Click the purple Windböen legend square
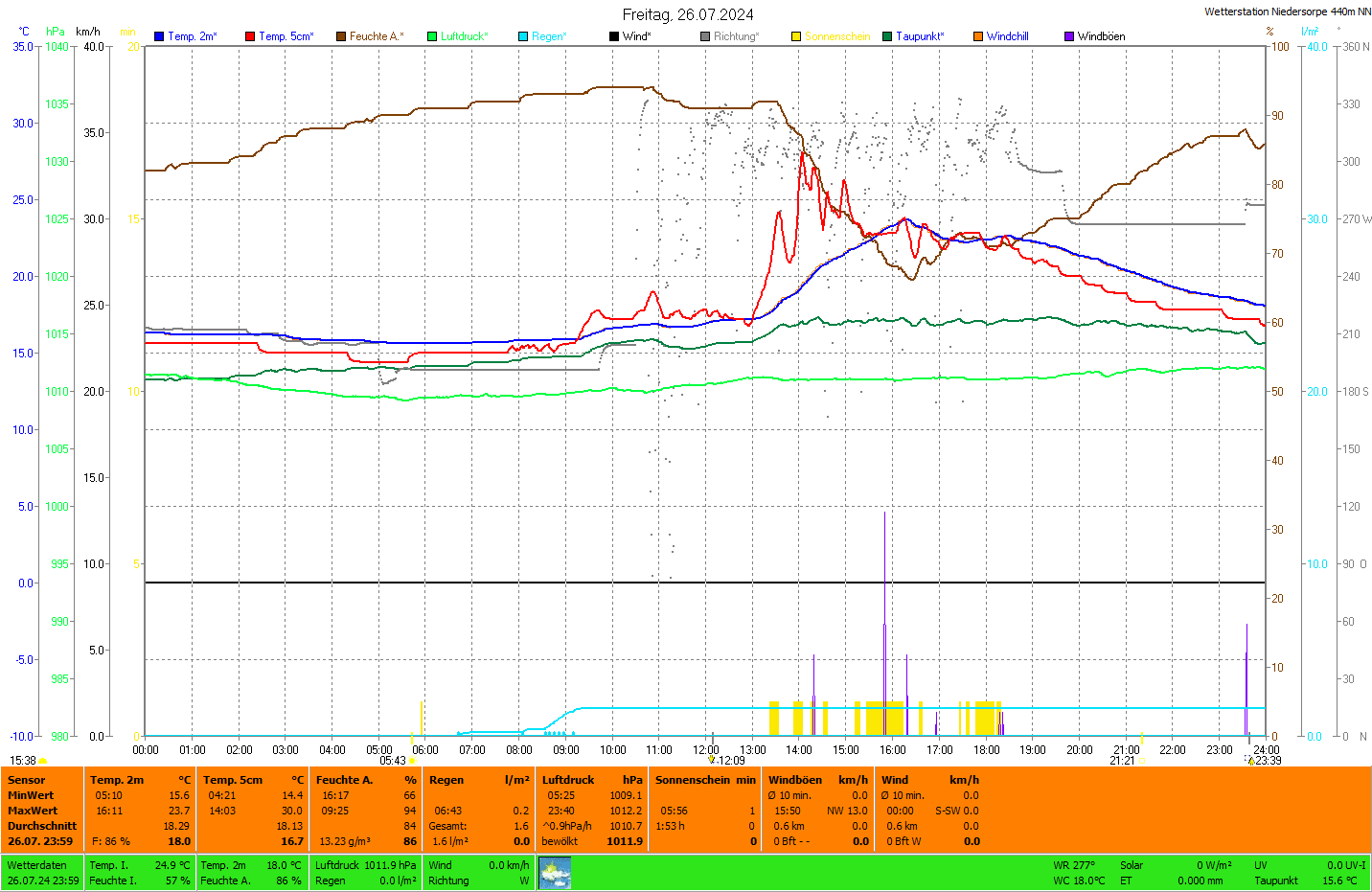 pos(1069,36)
